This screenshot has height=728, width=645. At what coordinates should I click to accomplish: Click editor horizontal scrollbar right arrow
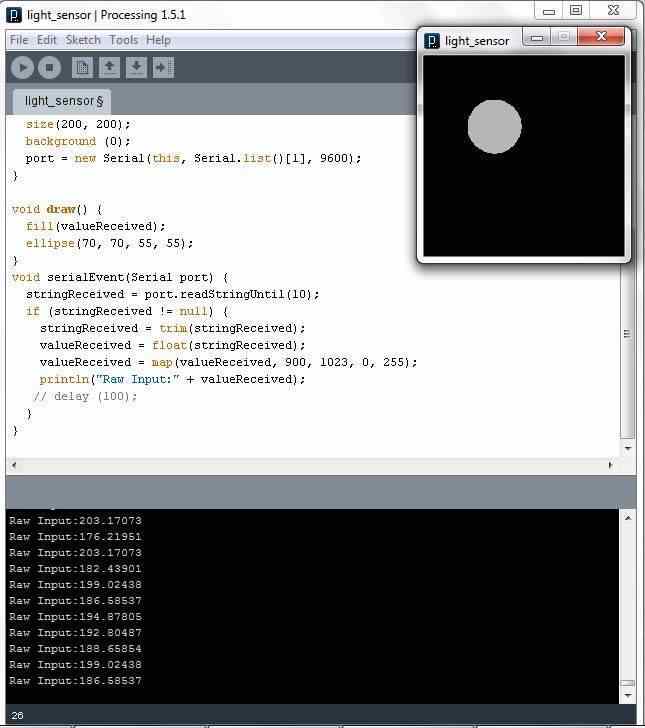(610, 465)
